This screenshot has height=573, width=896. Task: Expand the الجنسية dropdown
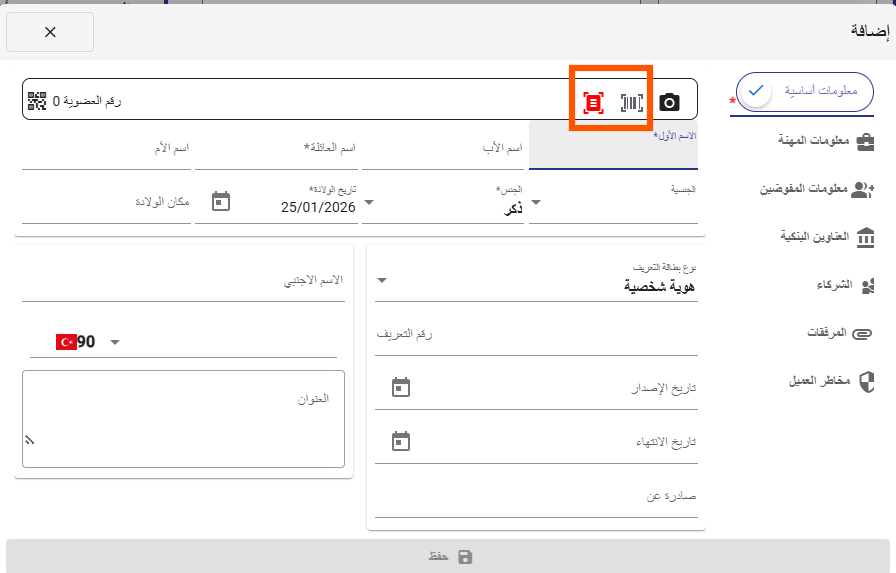(x=535, y=202)
